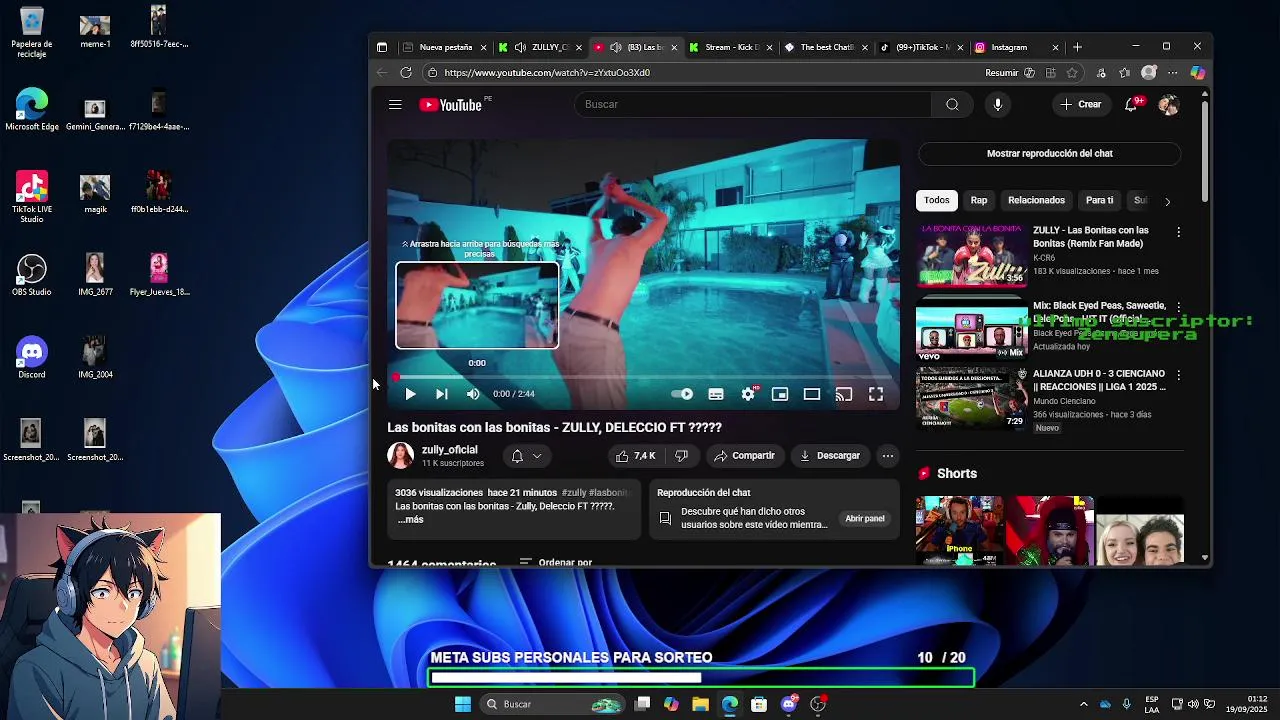Add page to favorites star

1072,72
